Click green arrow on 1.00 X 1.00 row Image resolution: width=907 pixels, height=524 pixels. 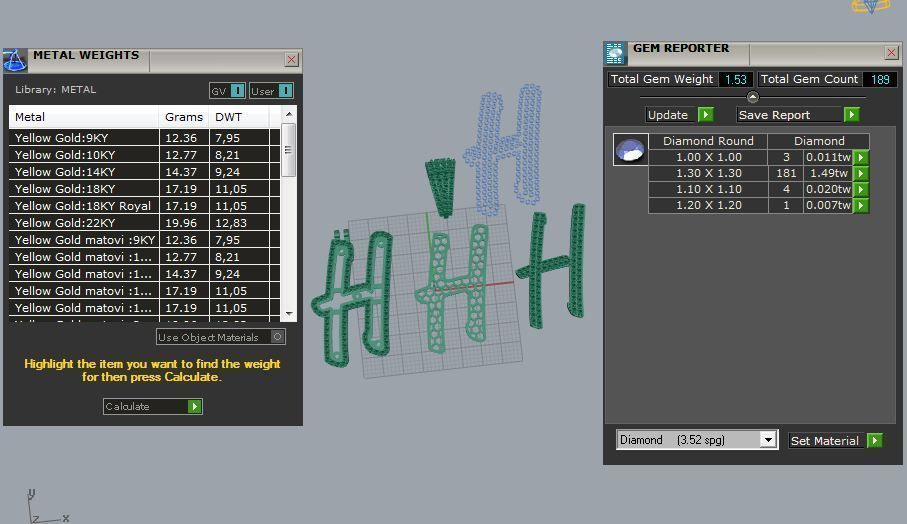click(x=861, y=157)
